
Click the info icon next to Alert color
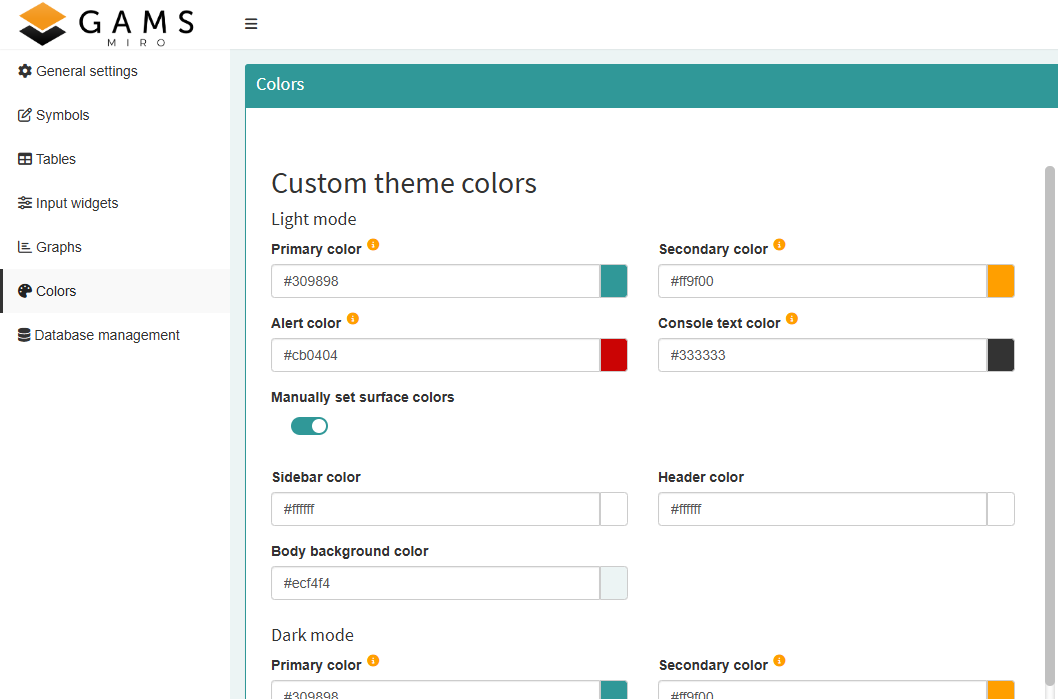click(x=352, y=318)
